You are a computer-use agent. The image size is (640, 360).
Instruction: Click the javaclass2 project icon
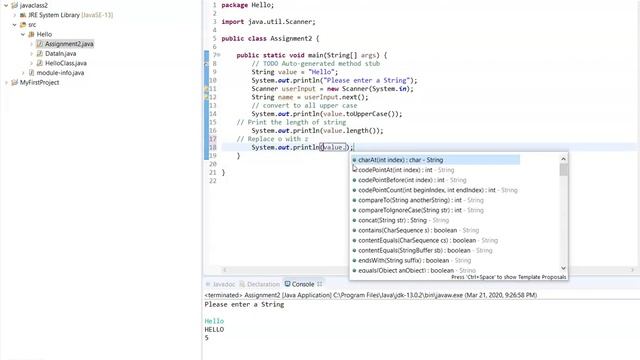(15, 5)
